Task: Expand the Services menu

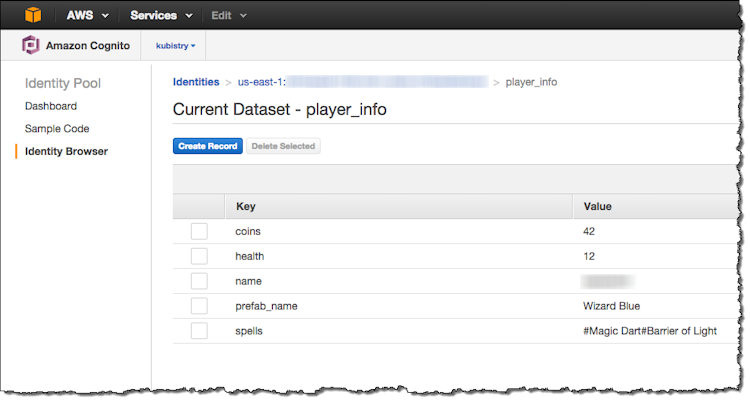Action: (x=160, y=15)
